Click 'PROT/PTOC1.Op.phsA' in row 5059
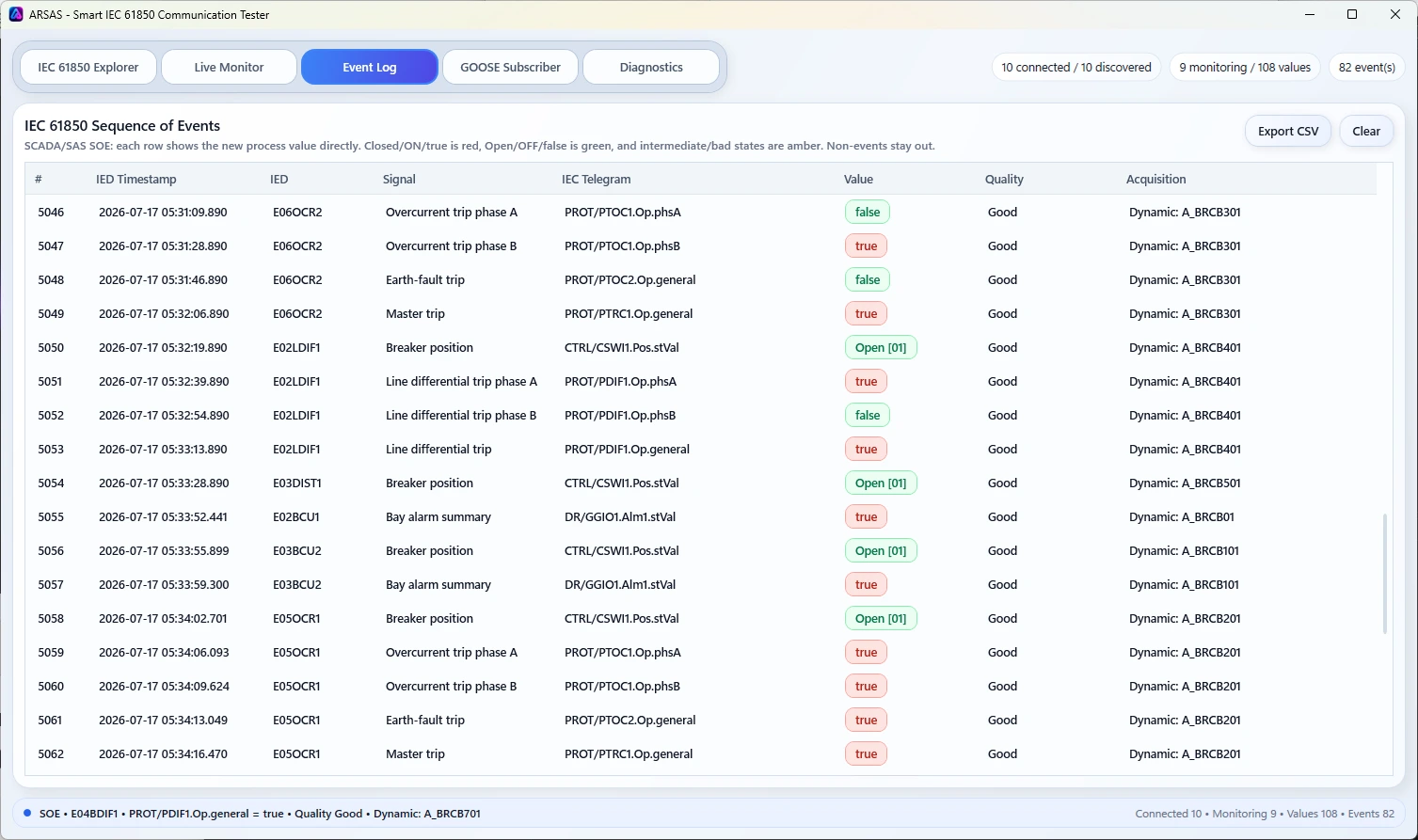Image resolution: width=1418 pixels, height=840 pixels. [x=623, y=652]
